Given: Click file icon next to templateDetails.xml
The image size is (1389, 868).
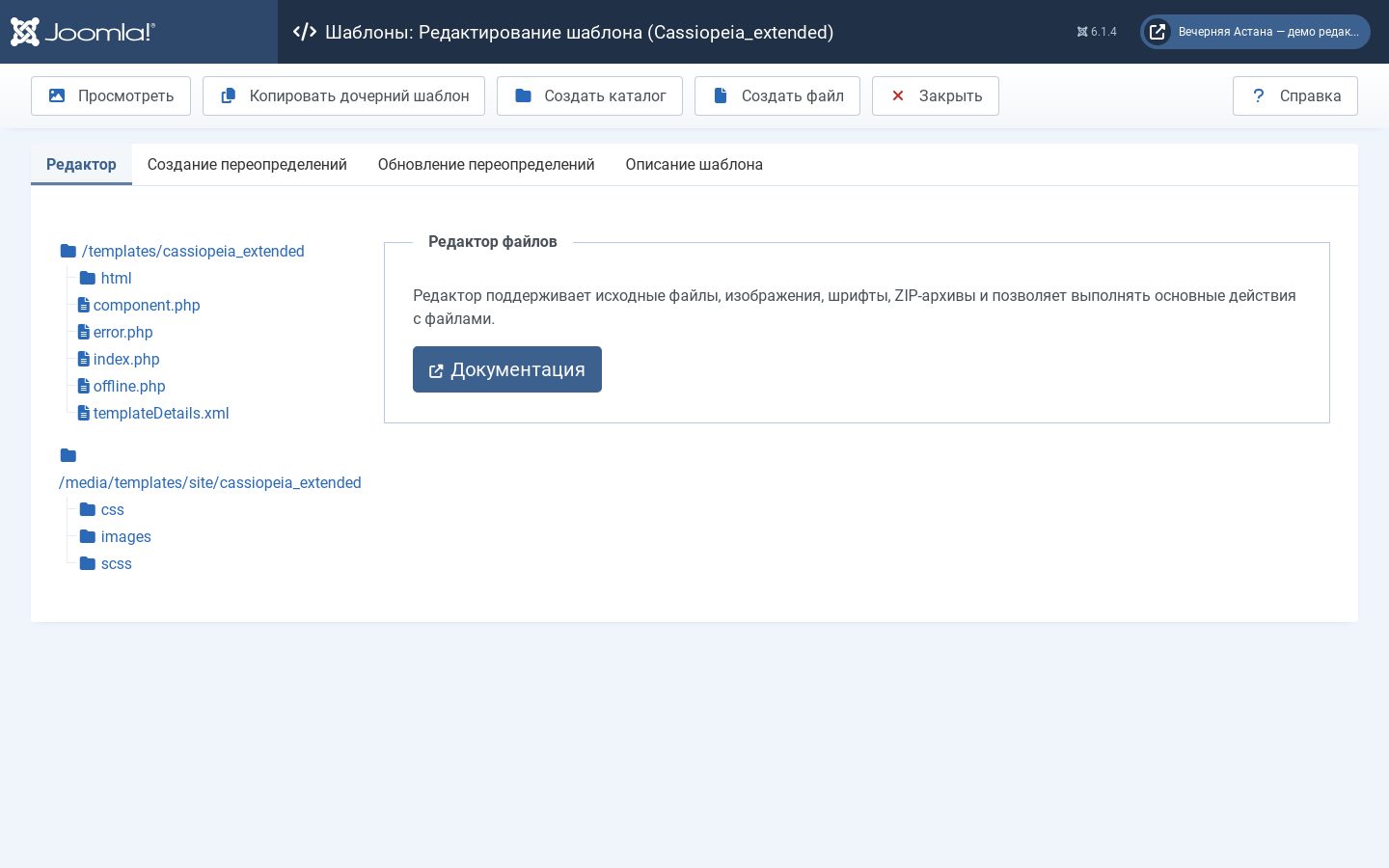Looking at the screenshot, I should 84,413.
